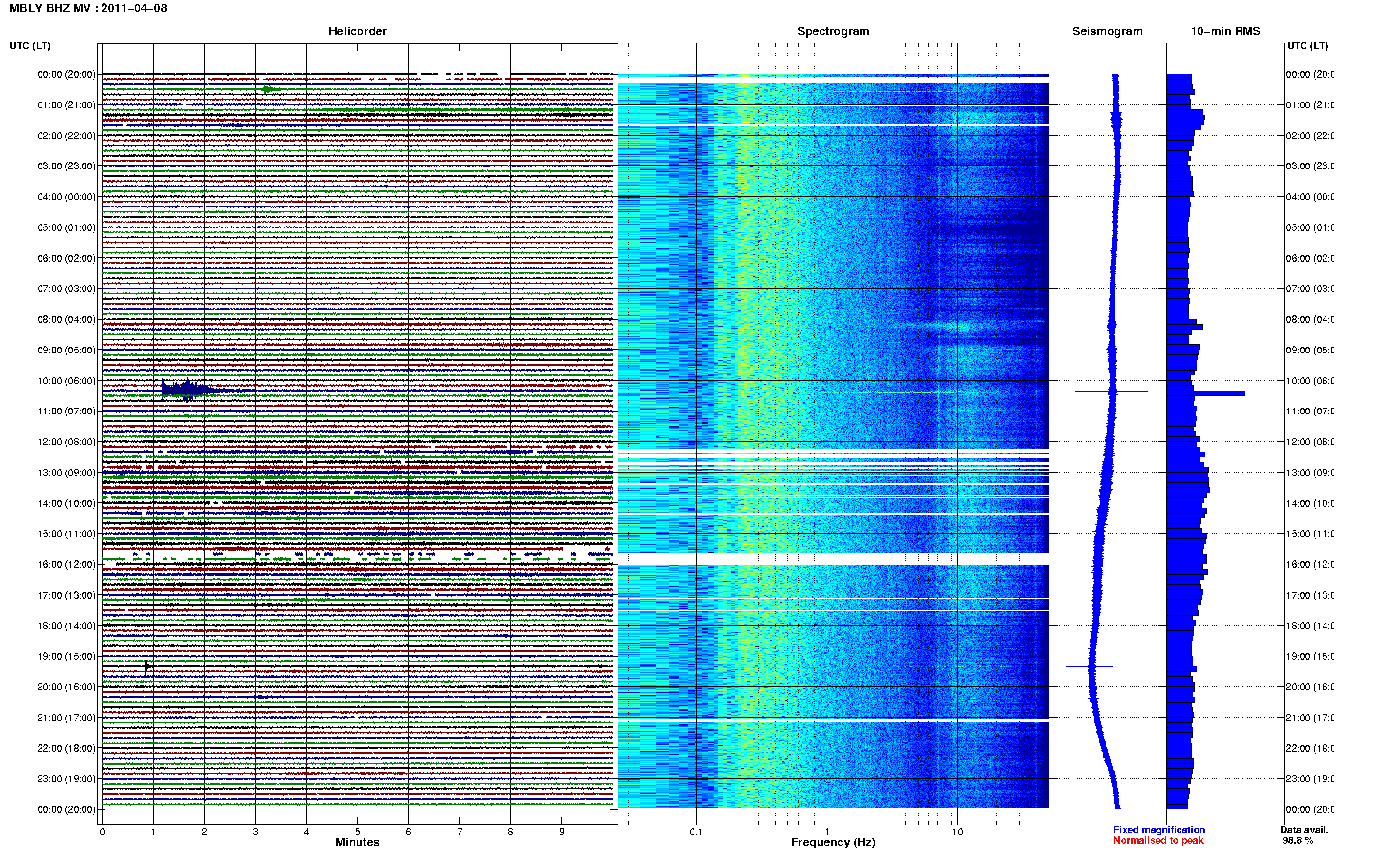Click the right-side 18:00 time label
The width and height of the screenshot is (1389, 868).
pyautogui.click(x=1310, y=626)
